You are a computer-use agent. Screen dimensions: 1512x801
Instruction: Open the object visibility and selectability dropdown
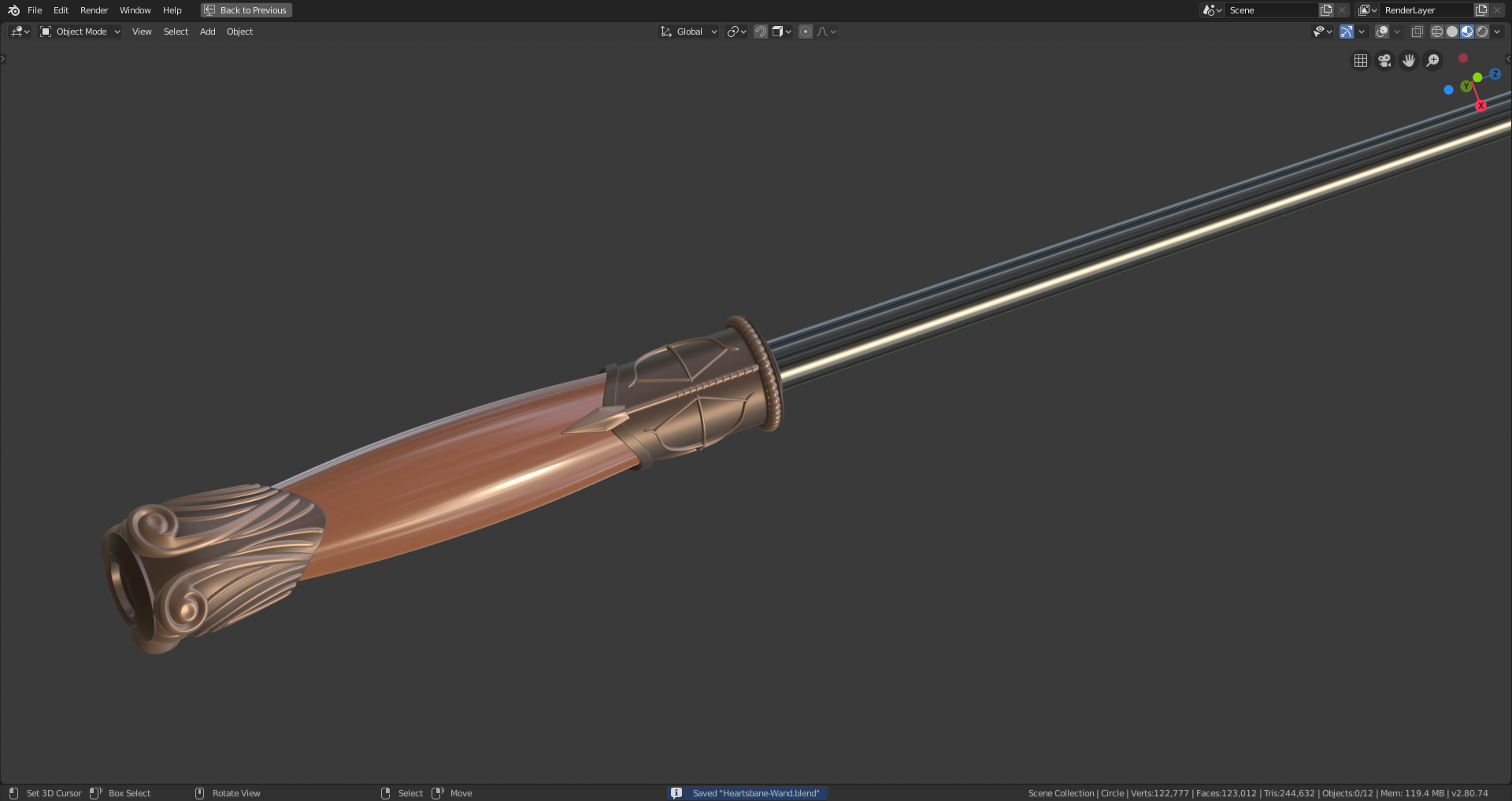point(1321,32)
